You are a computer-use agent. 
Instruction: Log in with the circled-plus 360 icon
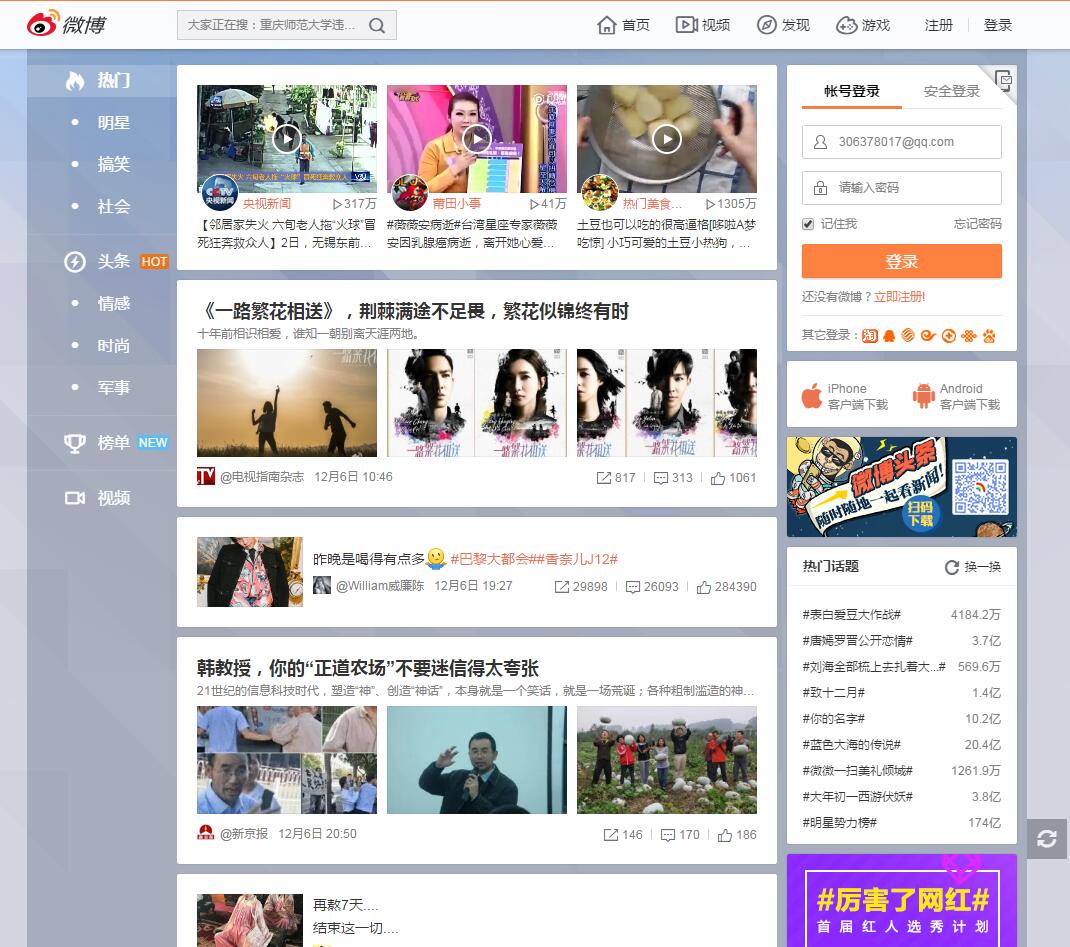point(949,335)
